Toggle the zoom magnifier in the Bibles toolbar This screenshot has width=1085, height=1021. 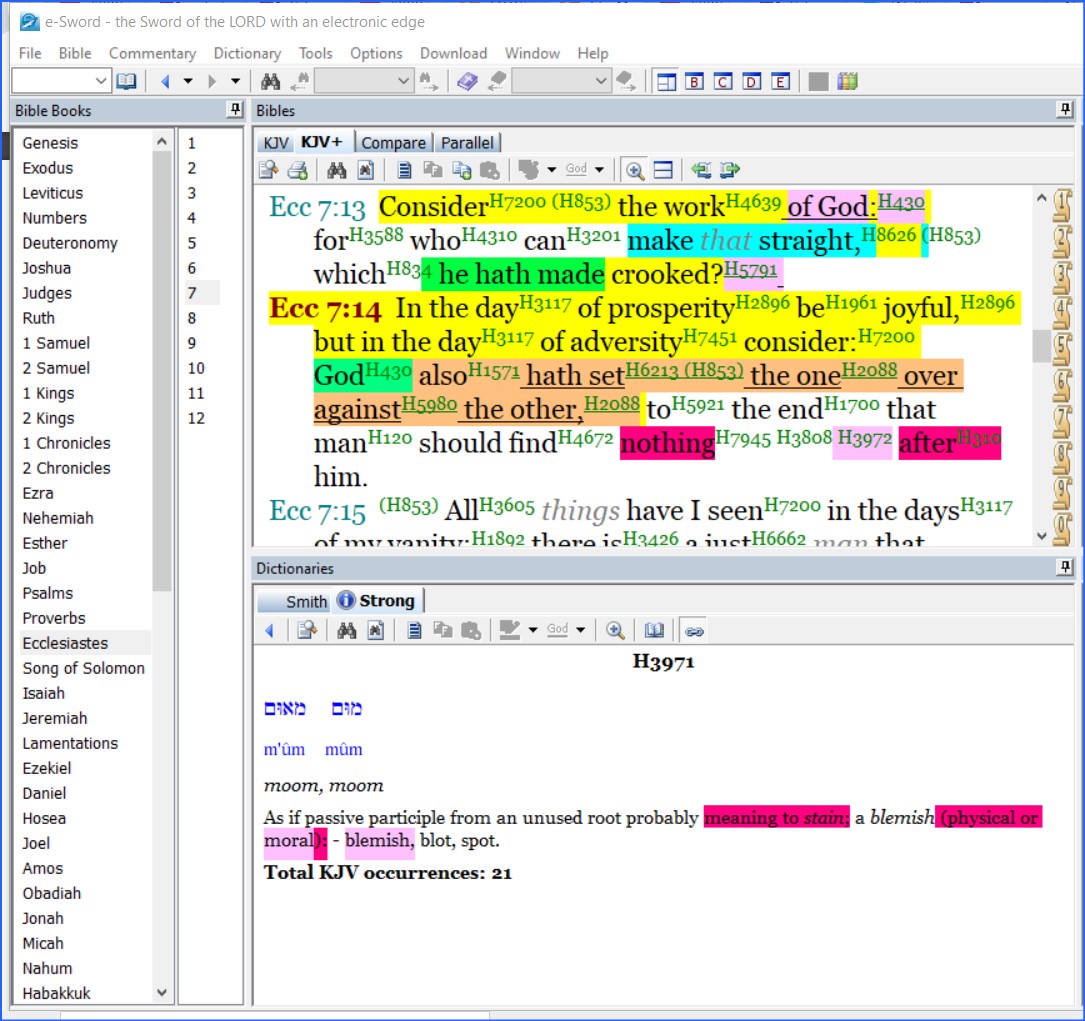(x=634, y=170)
